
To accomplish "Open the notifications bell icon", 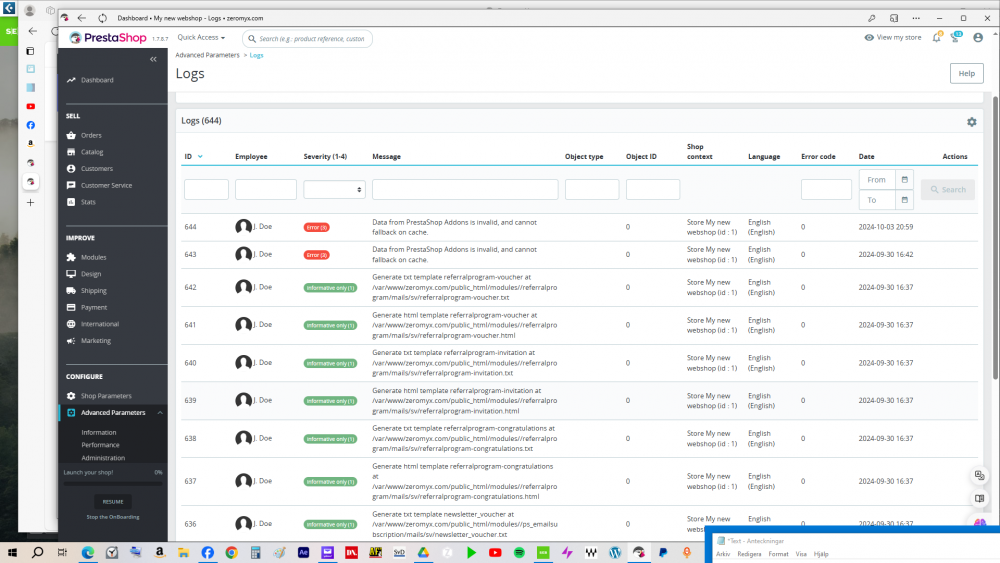I will point(937,38).
